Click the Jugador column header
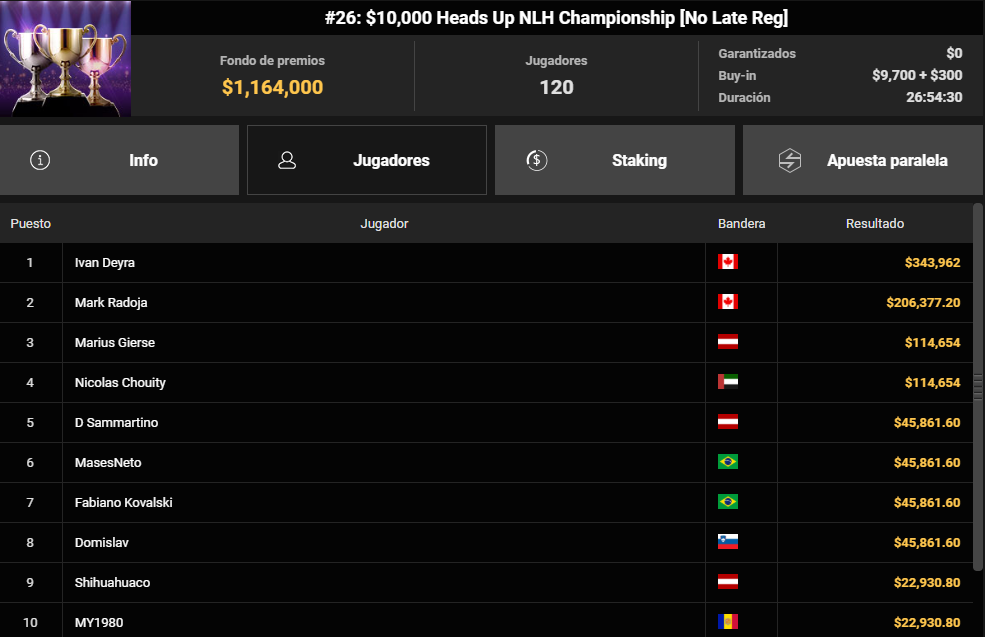985x637 pixels. pos(384,224)
